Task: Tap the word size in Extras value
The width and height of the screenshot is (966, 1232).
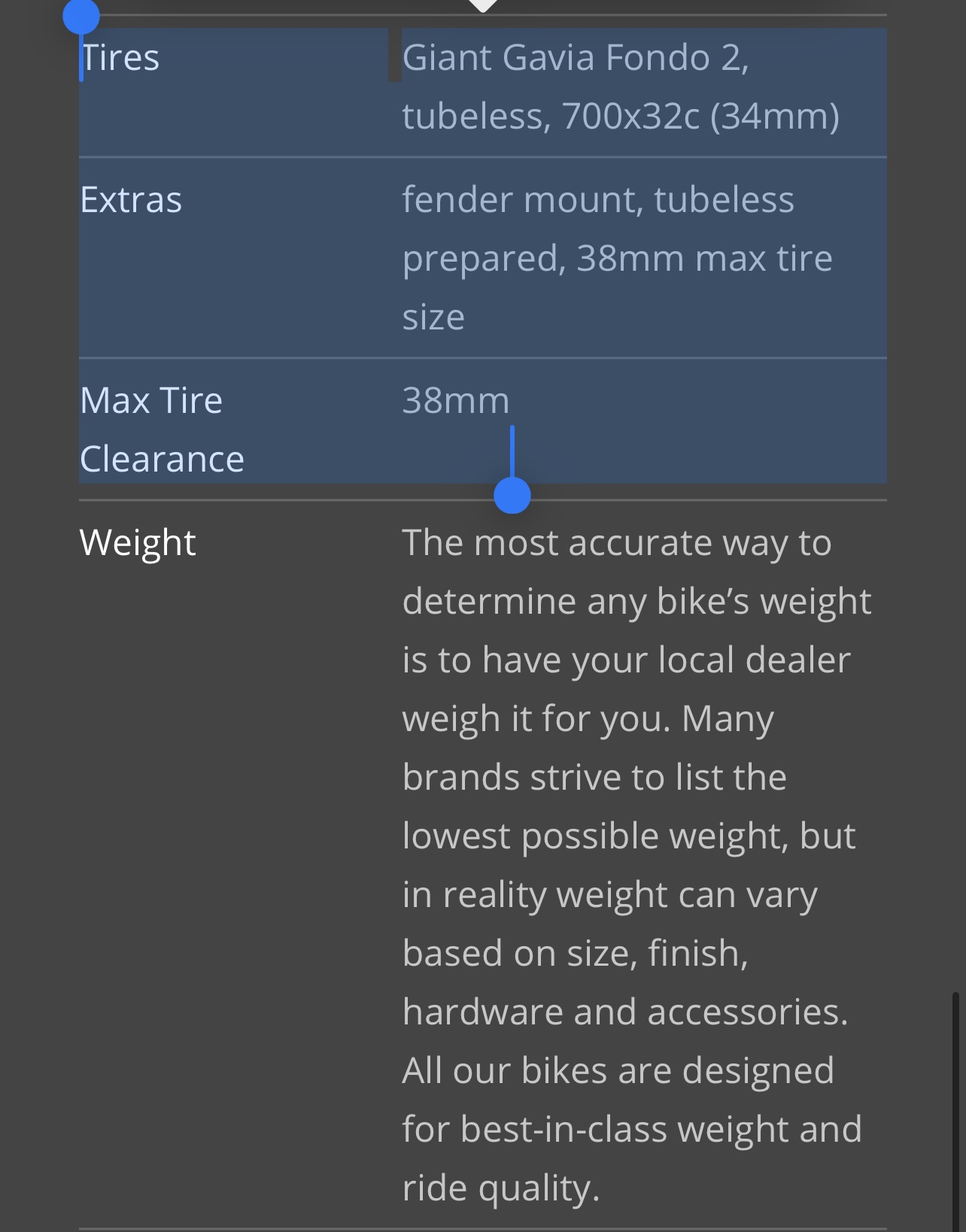Action: 433,317
